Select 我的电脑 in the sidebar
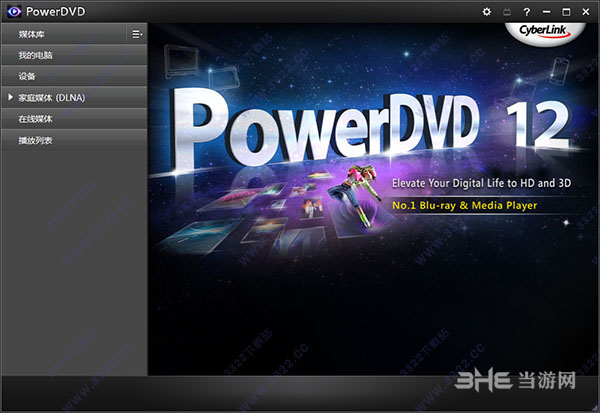 pyautogui.click(x=74, y=55)
